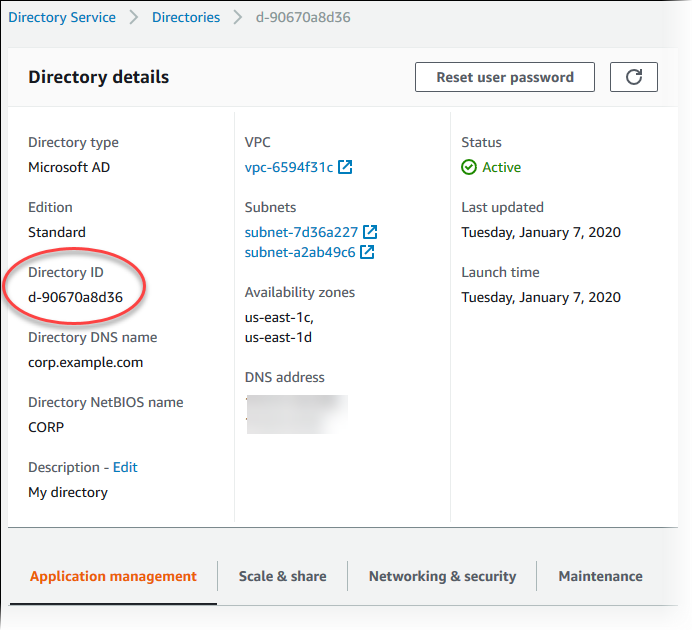Select the Application management tab
This screenshot has height=631, width=693.
click(113, 576)
